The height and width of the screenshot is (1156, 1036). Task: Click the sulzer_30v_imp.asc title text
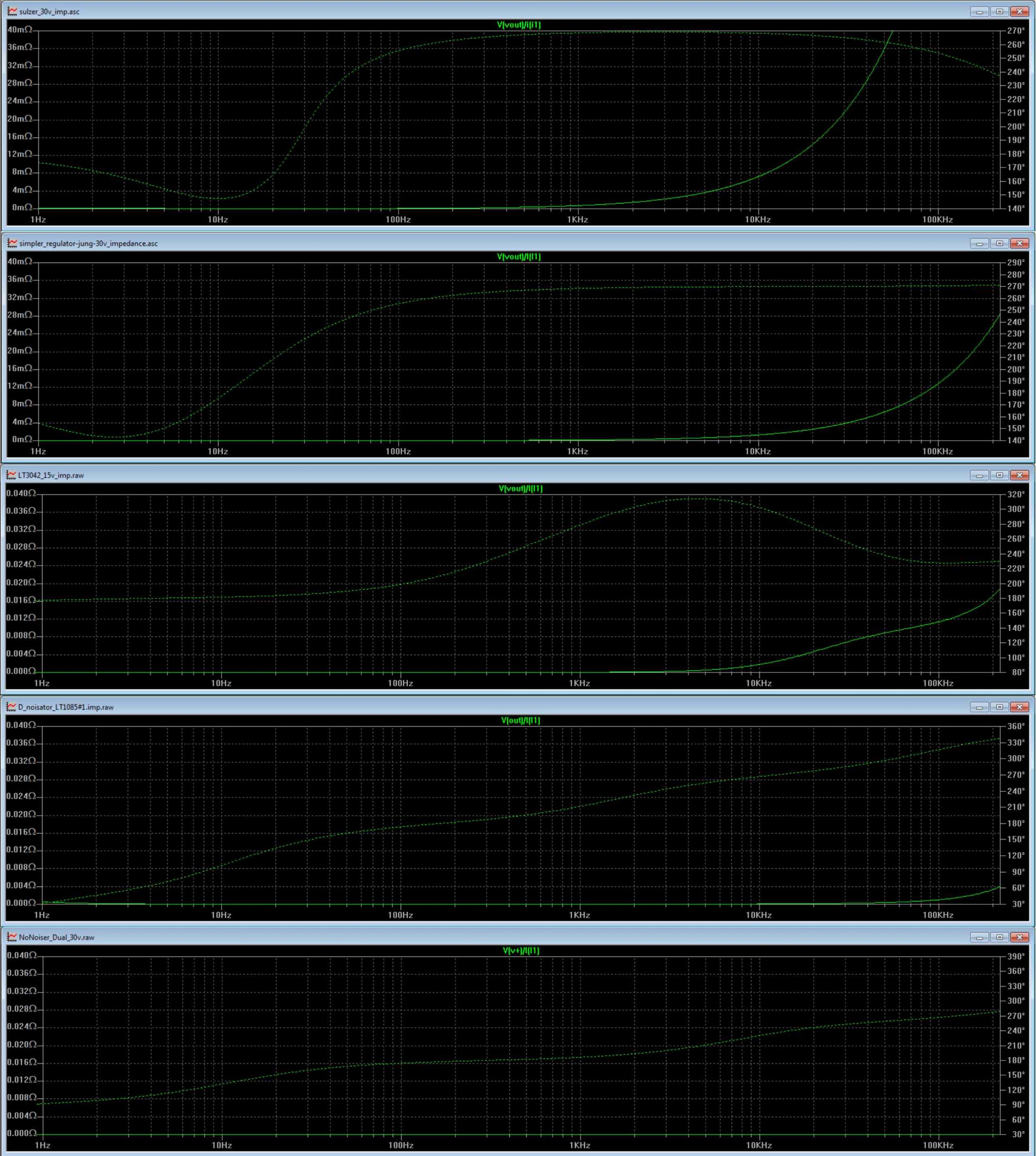click(50, 12)
